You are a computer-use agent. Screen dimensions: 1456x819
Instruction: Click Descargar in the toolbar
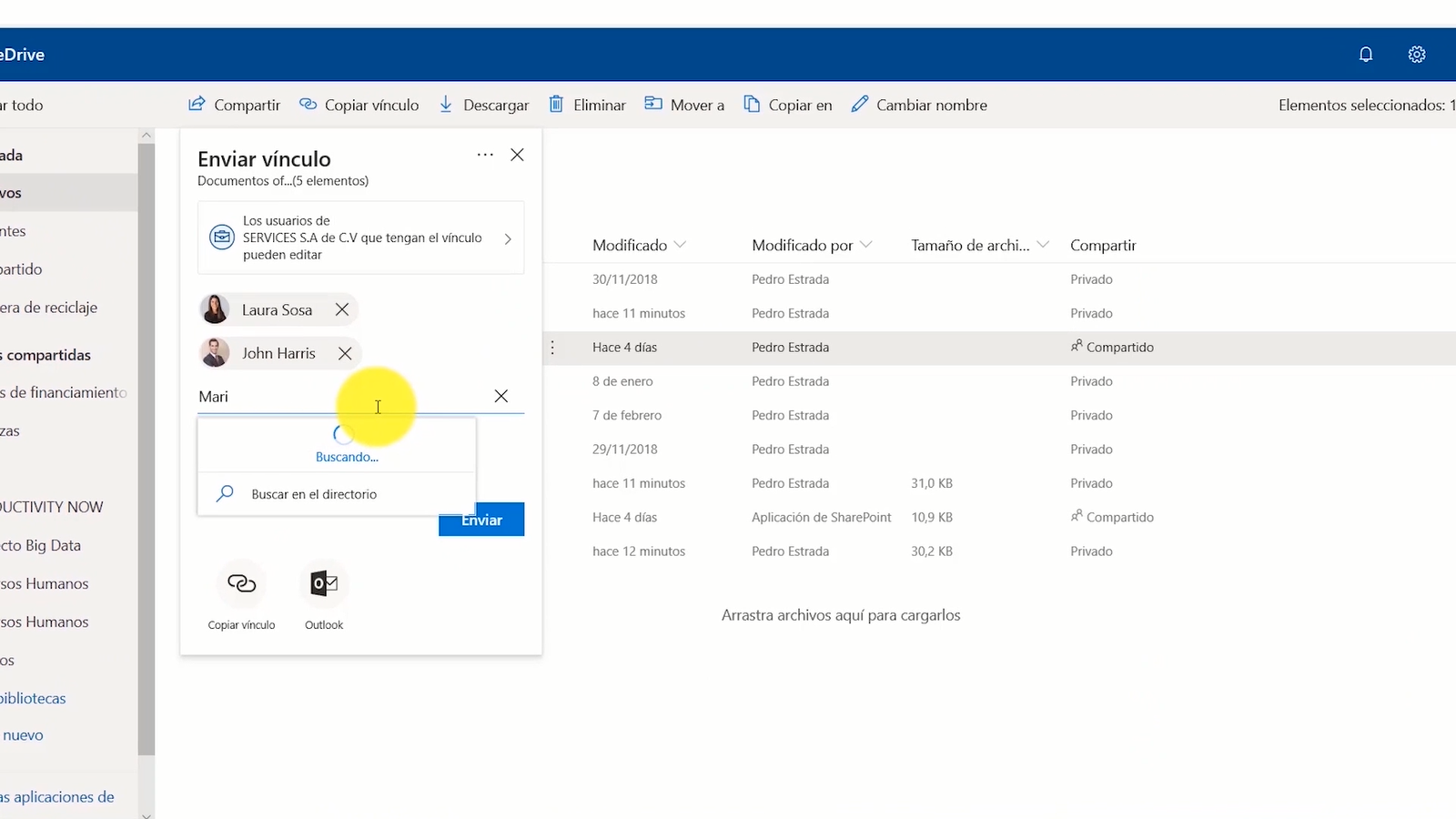pyautogui.click(x=483, y=105)
